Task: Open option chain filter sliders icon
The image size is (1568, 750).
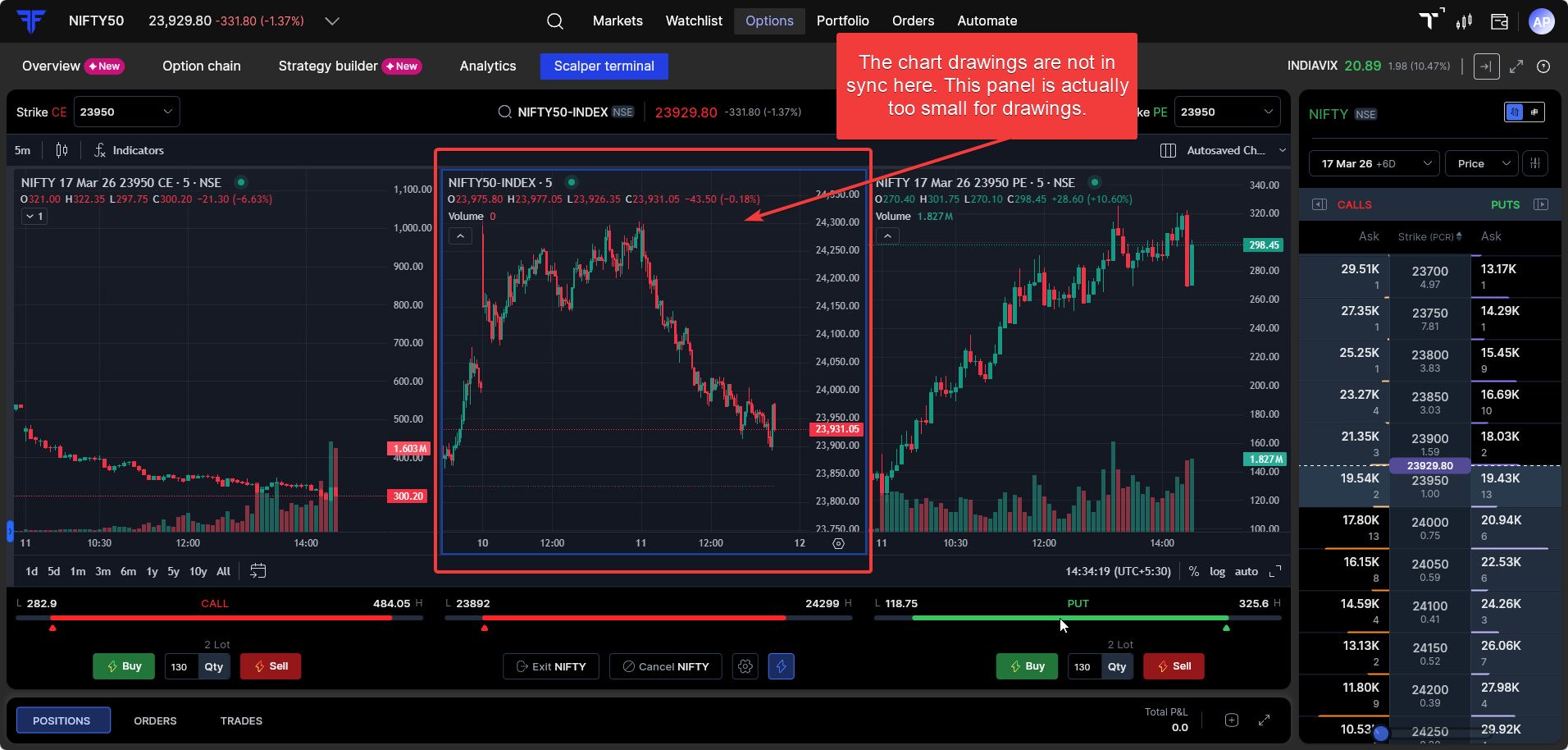Action: 1535,163
